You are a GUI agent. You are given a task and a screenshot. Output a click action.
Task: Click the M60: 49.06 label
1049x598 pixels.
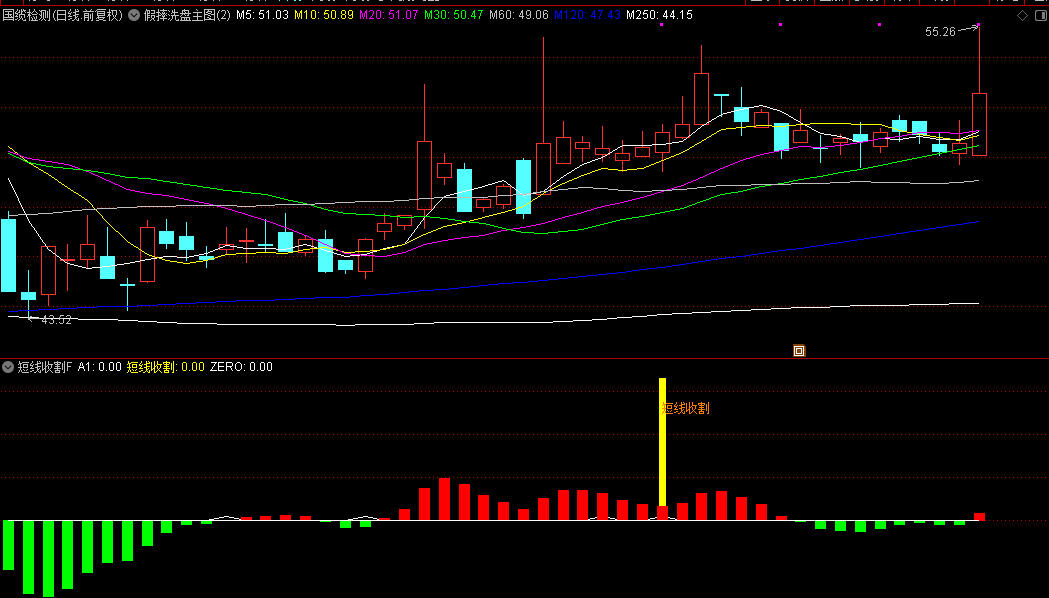coord(518,15)
